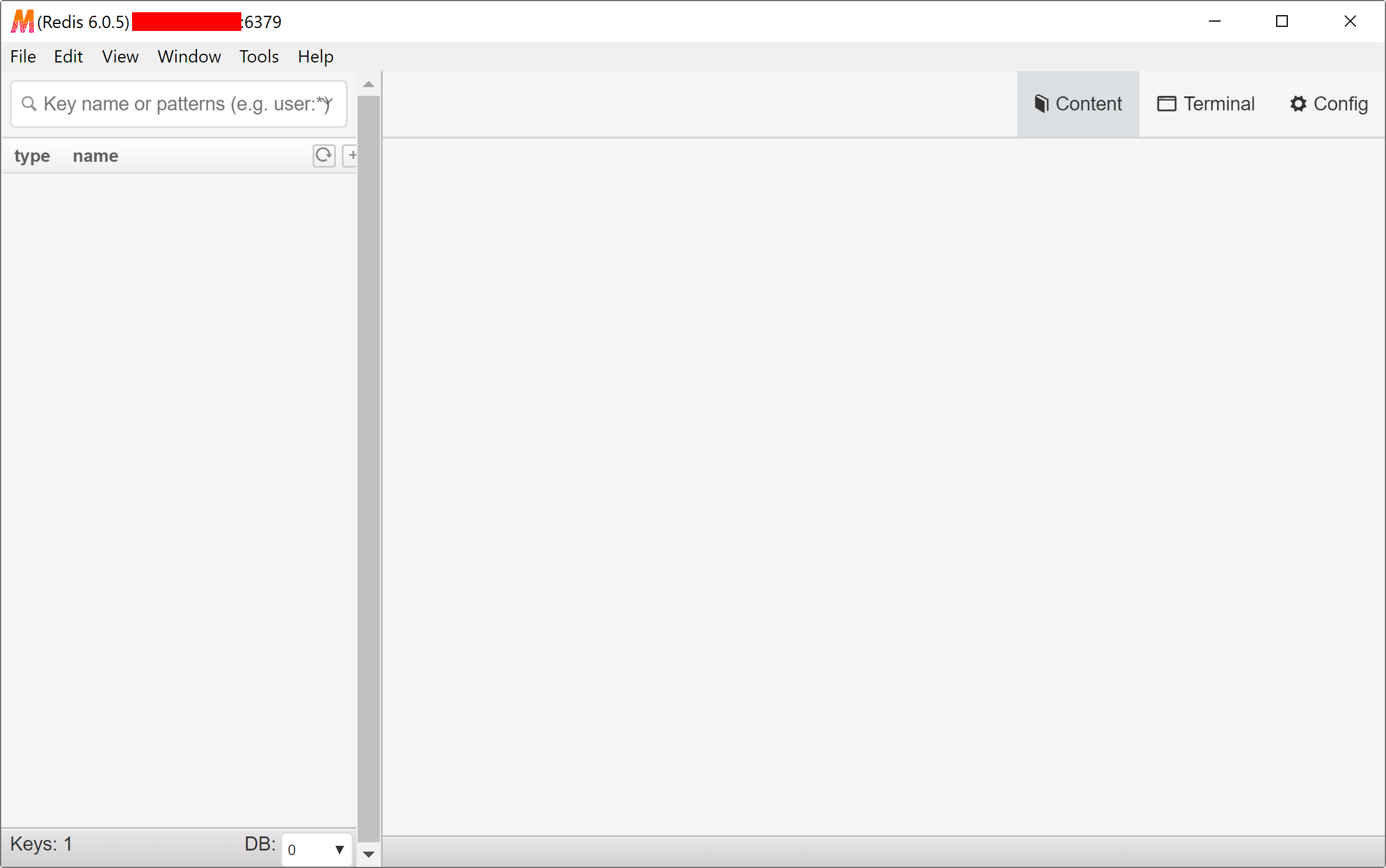Click the scrollbar up arrow
The image size is (1386, 868).
(369, 84)
